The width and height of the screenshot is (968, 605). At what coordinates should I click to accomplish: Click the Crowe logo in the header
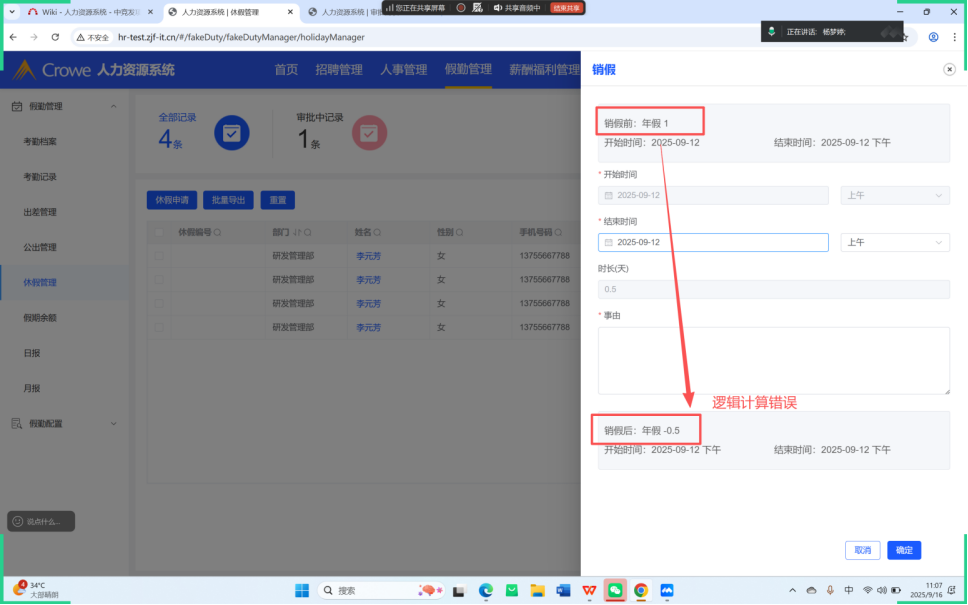pos(53,70)
